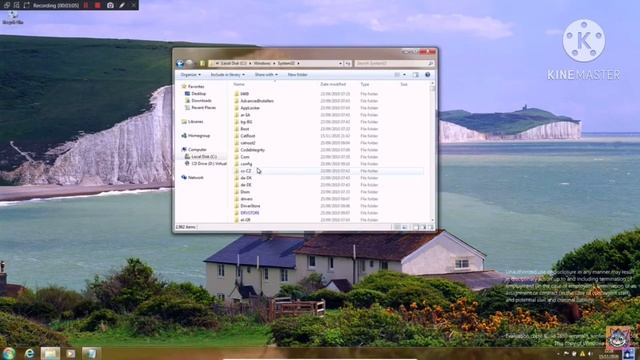Click the Explorer forward arrow button
Image resolution: width=640 pixels, height=360 pixels.
[189, 63]
